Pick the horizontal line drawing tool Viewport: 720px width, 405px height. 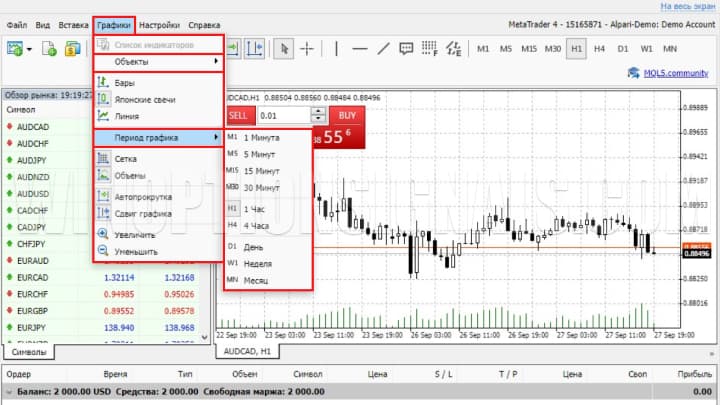pos(360,48)
